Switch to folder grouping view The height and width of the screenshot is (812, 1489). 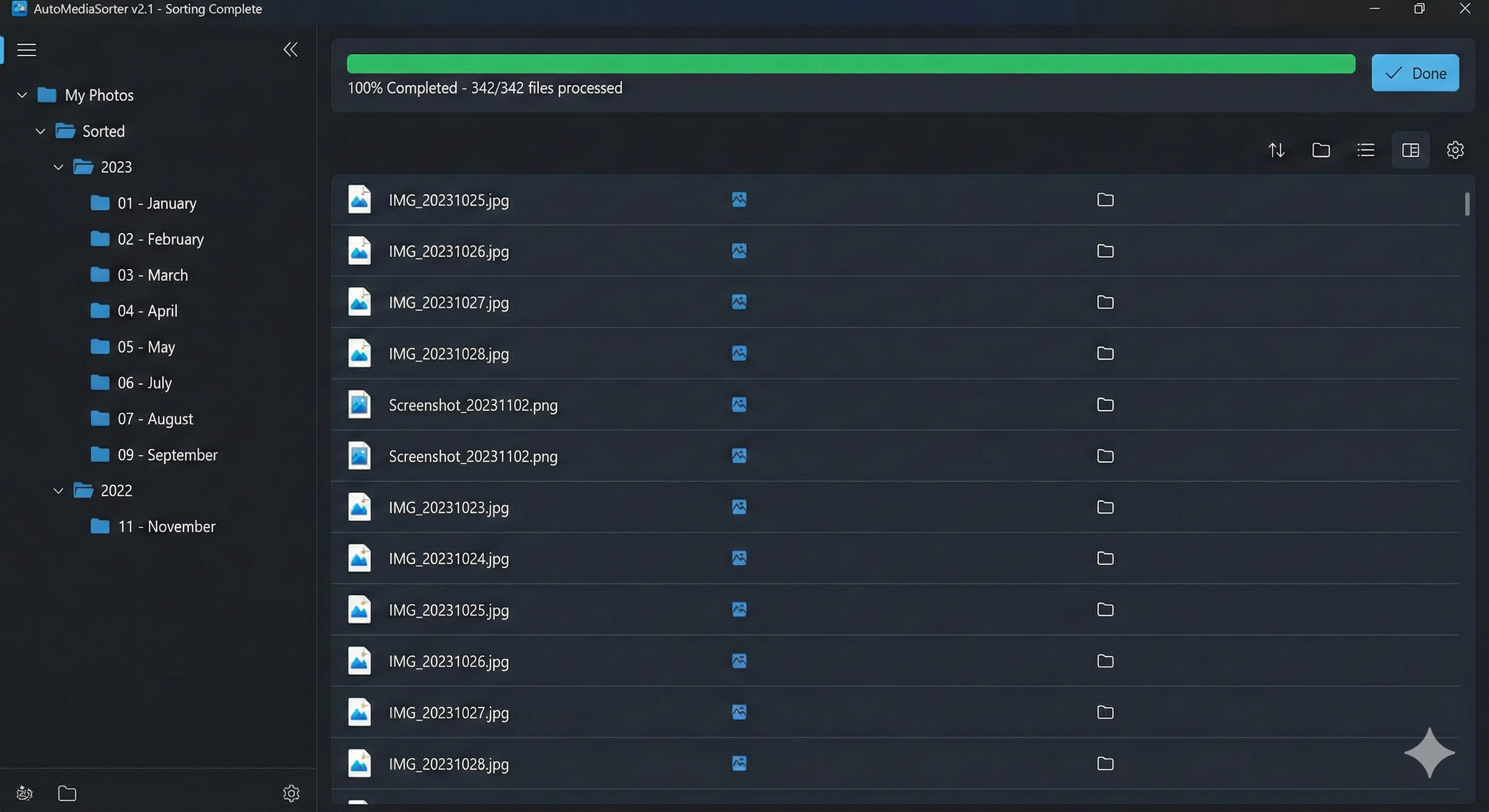[1321, 150]
